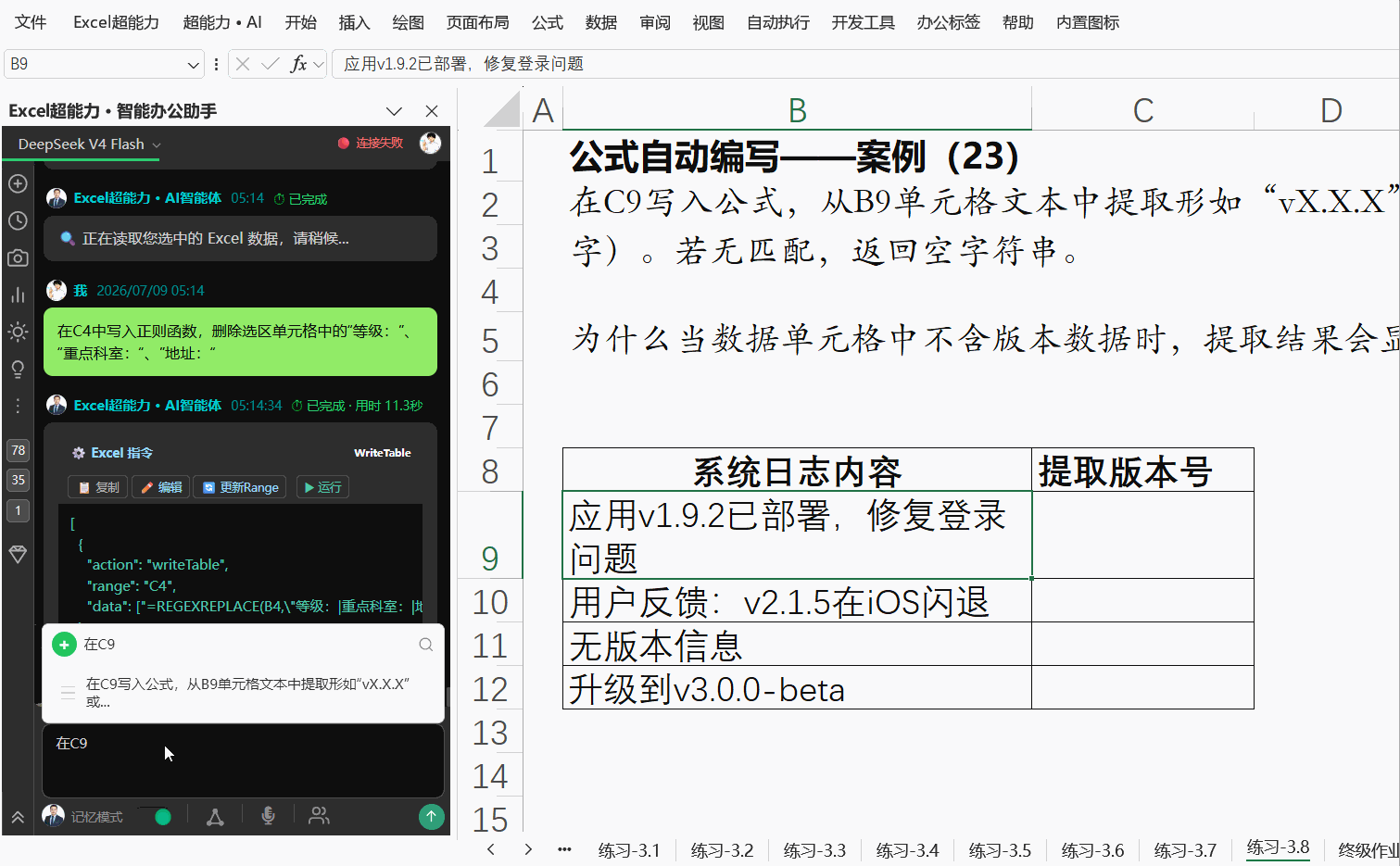Click the lightbulb tips icon
Viewport: 1400px width, 866px height.
pos(18,369)
